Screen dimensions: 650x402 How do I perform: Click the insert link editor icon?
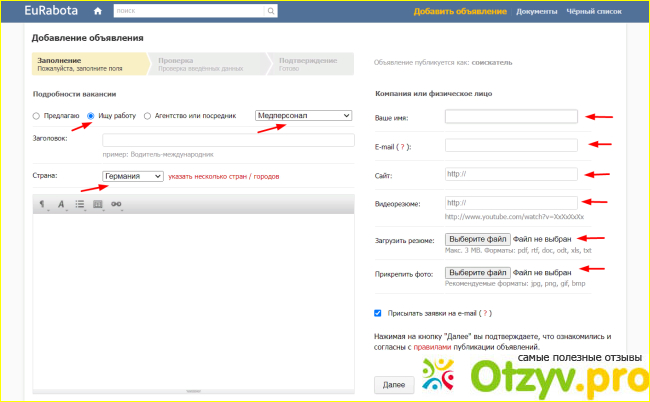click(116, 203)
